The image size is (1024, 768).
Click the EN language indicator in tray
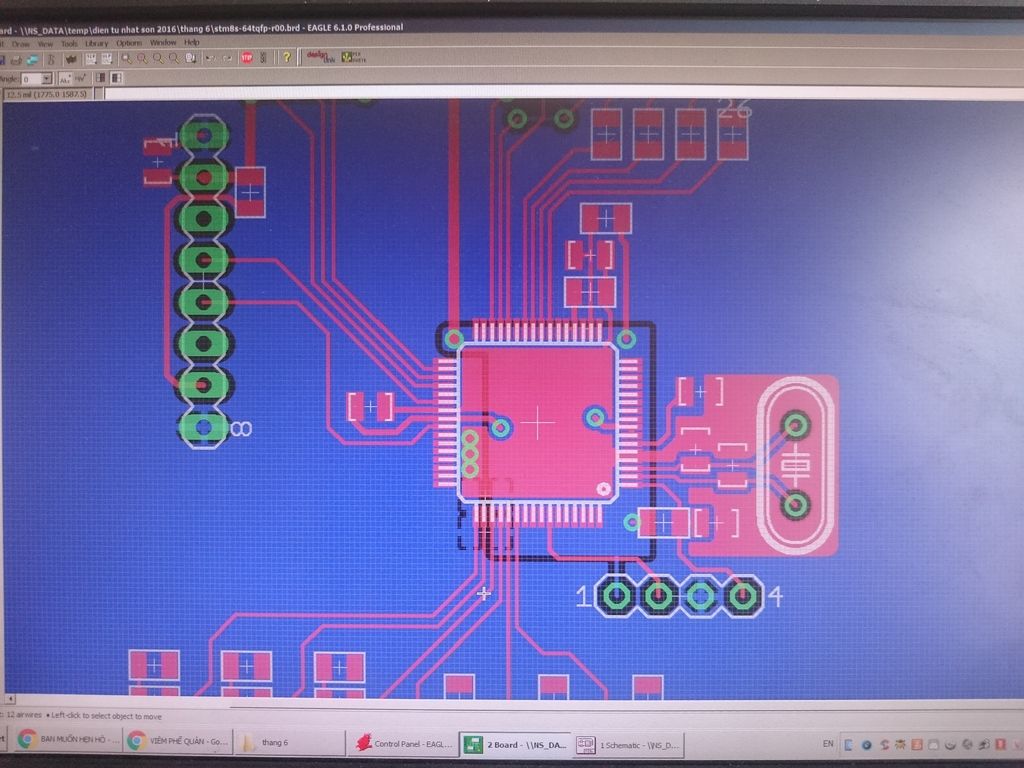pyautogui.click(x=828, y=744)
